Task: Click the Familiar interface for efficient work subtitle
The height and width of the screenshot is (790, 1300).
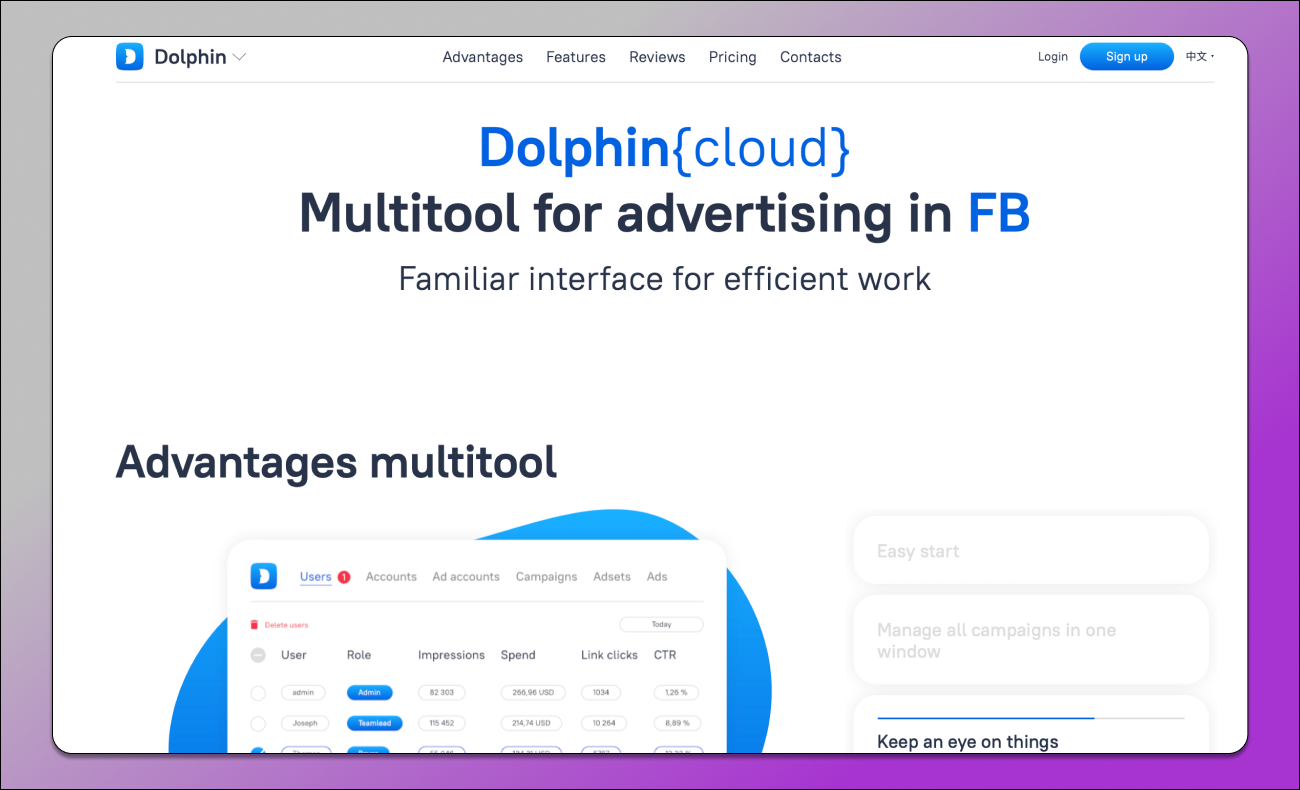Action: (665, 278)
